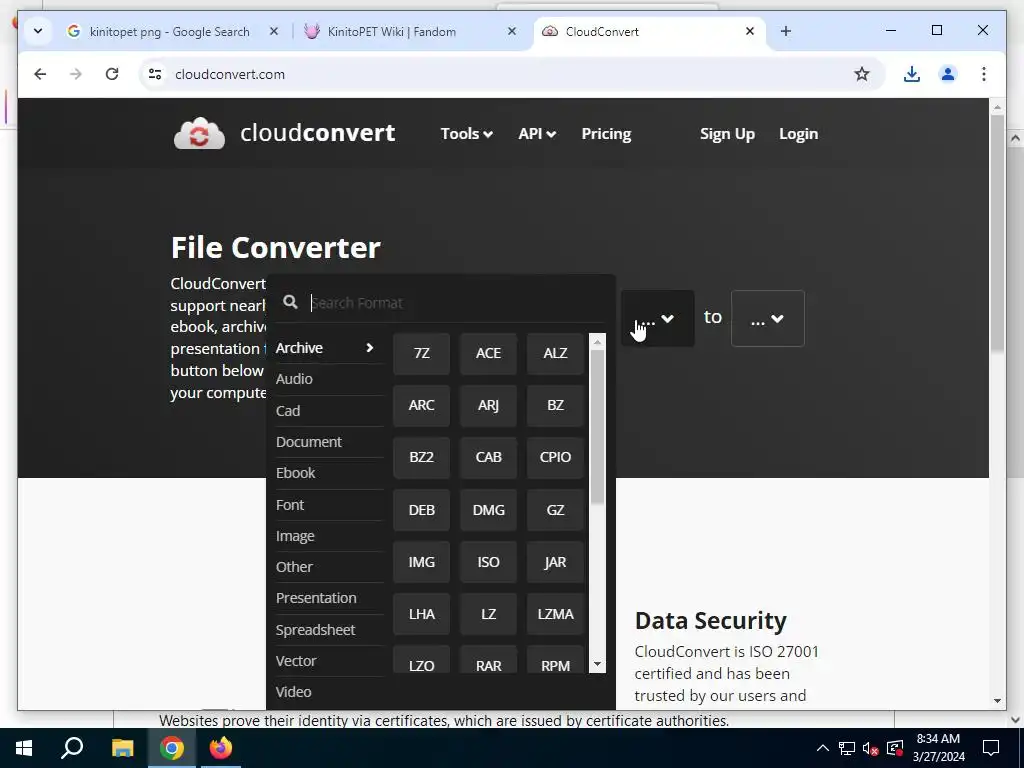The width and height of the screenshot is (1024, 768).
Task: Choose the ISO format
Action: click(488, 562)
